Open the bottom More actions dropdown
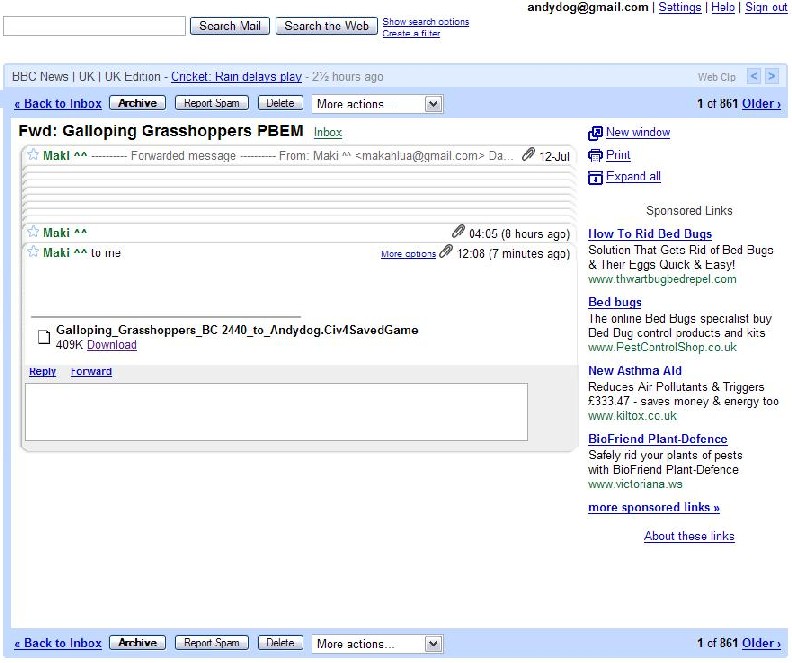This screenshot has height=663, width=792. (377, 644)
